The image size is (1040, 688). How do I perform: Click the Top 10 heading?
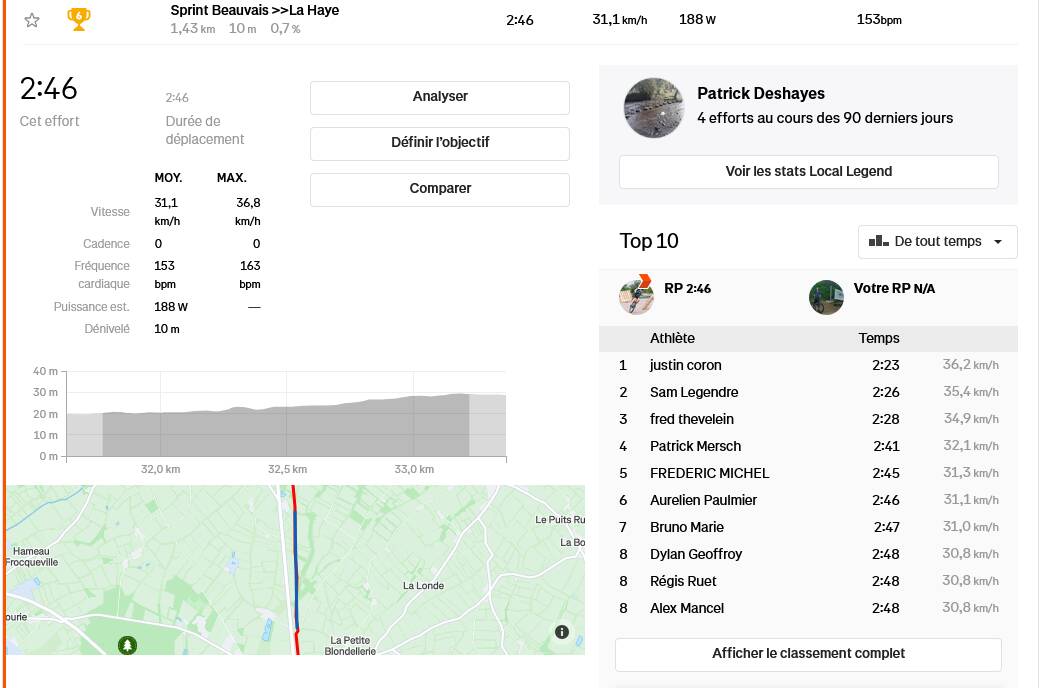649,241
